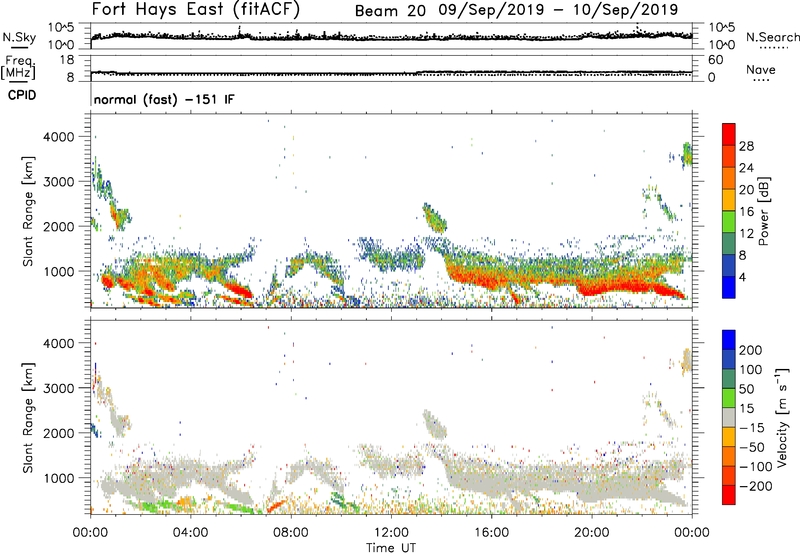Screen dimensions: 800x554
Task: Click the "N.Search" legend label
Action: pyautogui.click(x=772, y=37)
